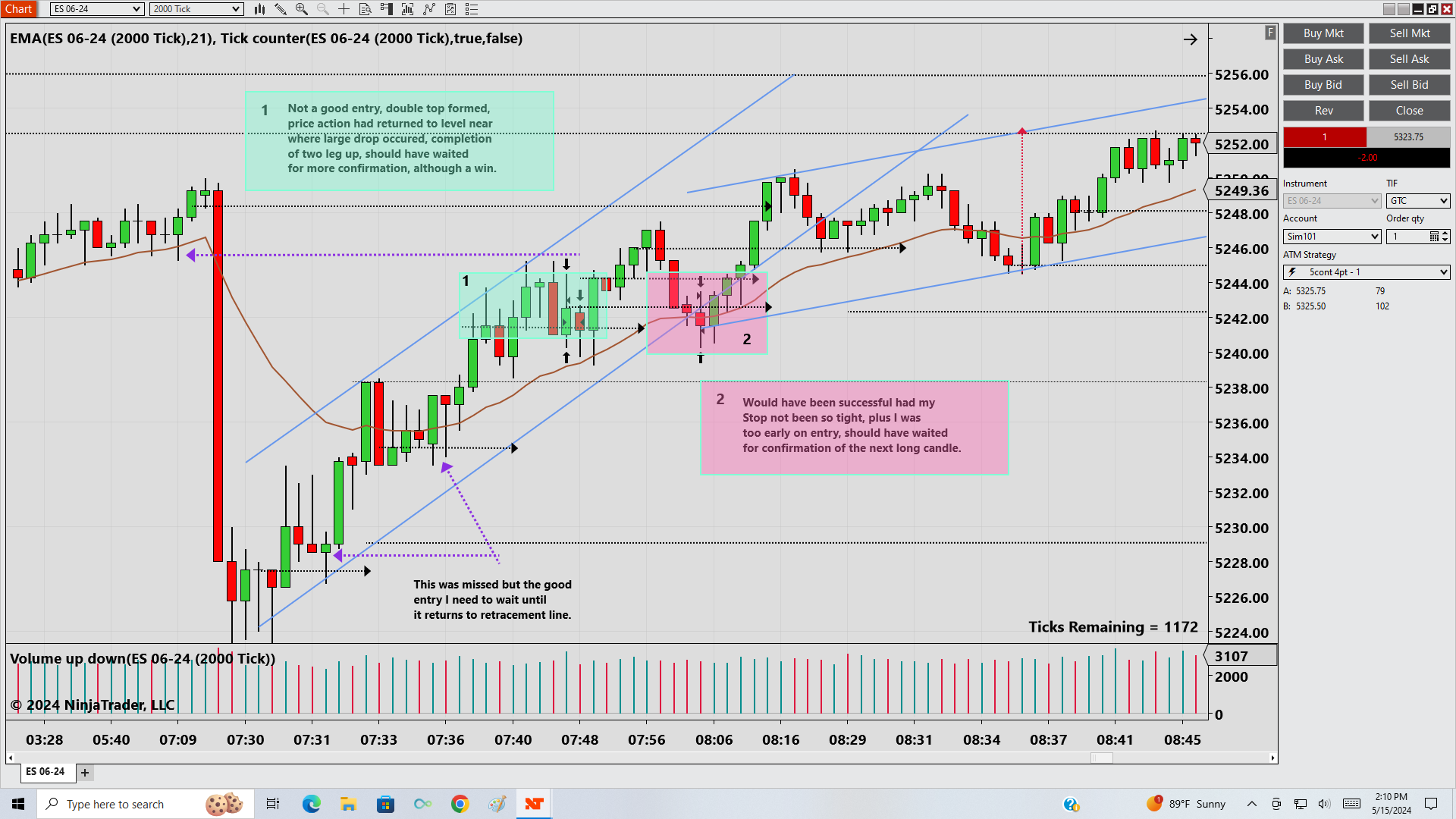Image resolution: width=1456 pixels, height=819 pixels.
Task: Open Task View on the taskbar
Action: [273, 804]
